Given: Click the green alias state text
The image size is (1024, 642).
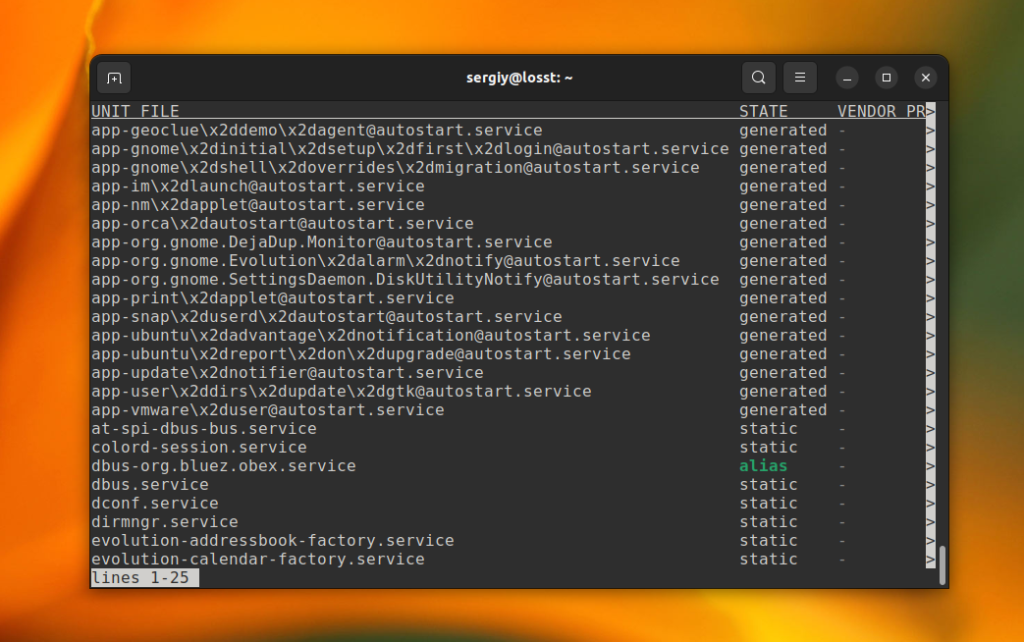Looking at the screenshot, I should pos(763,466).
